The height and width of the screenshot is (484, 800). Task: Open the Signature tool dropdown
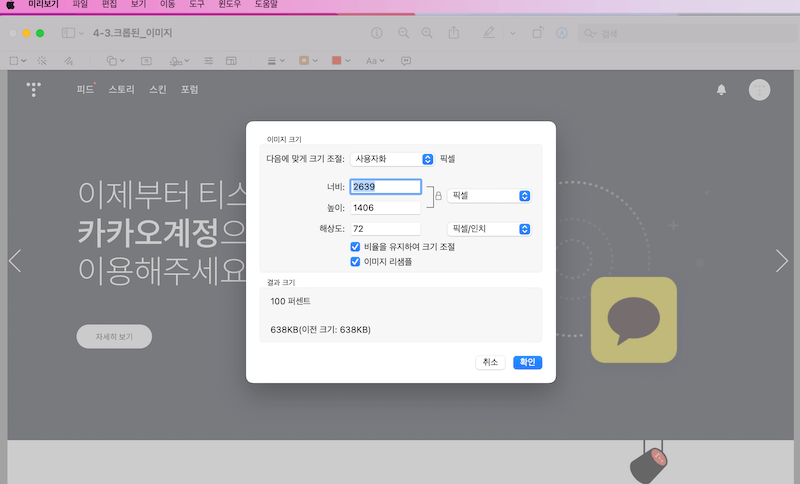[179, 61]
